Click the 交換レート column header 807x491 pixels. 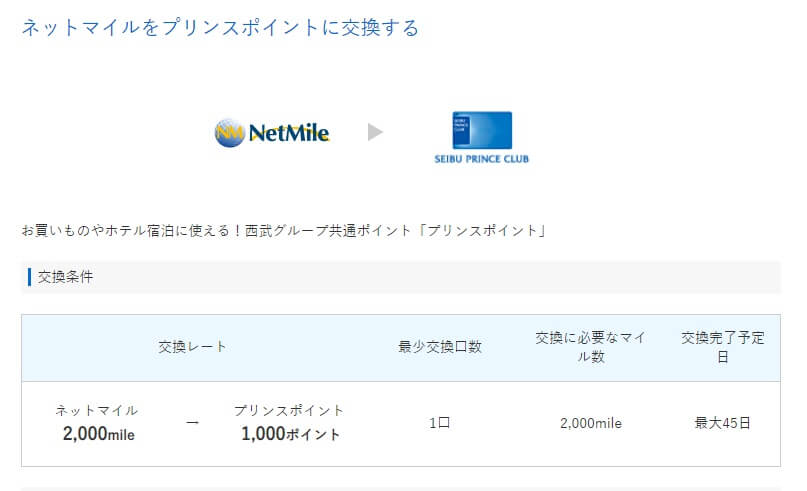(x=192, y=347)
